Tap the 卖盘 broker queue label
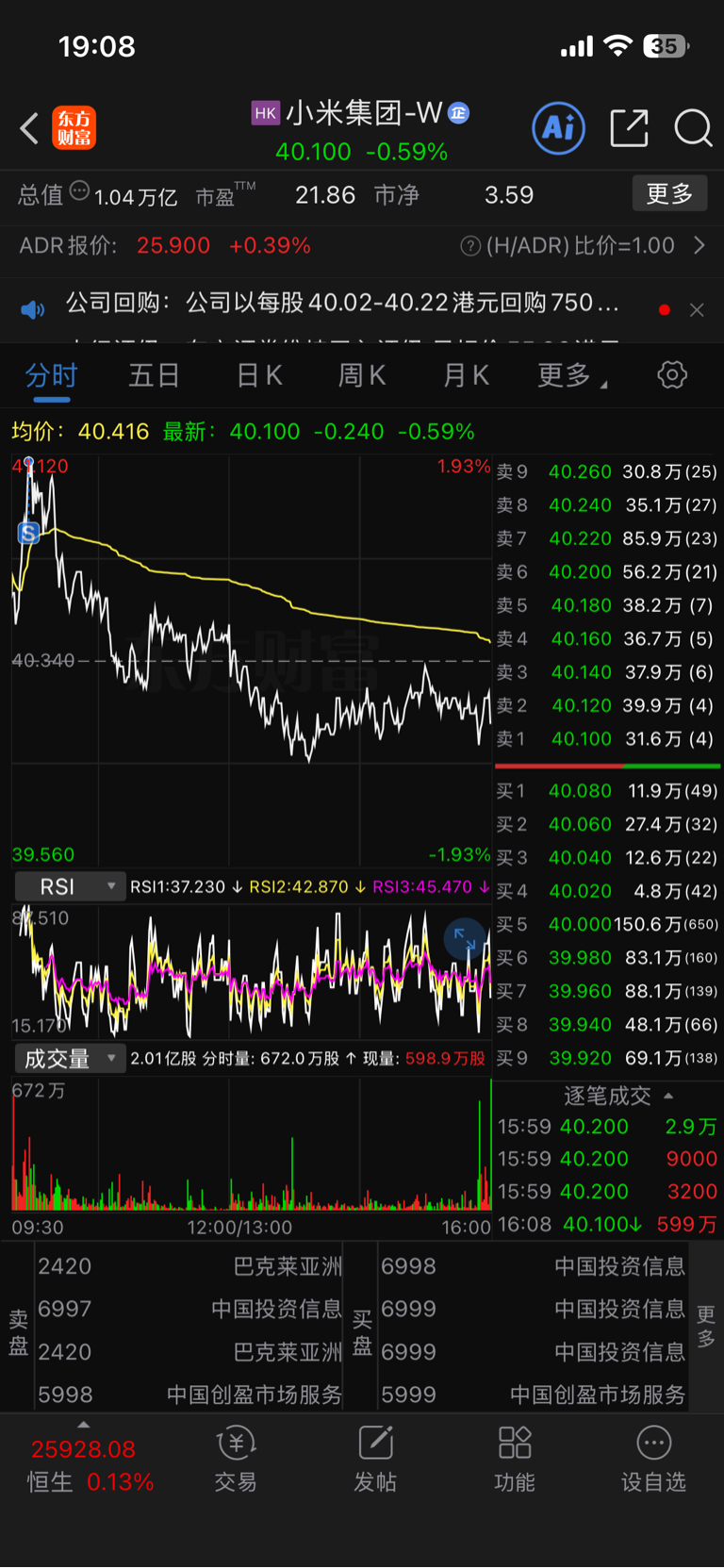 [18, 1331]
